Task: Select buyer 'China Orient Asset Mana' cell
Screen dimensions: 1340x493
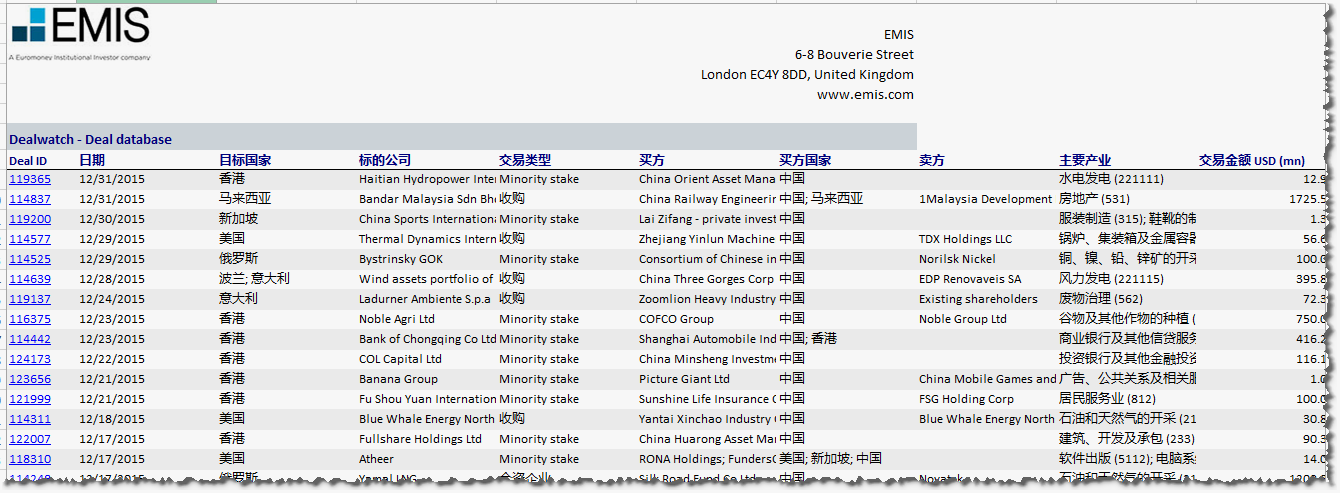Action: [707, 179]
